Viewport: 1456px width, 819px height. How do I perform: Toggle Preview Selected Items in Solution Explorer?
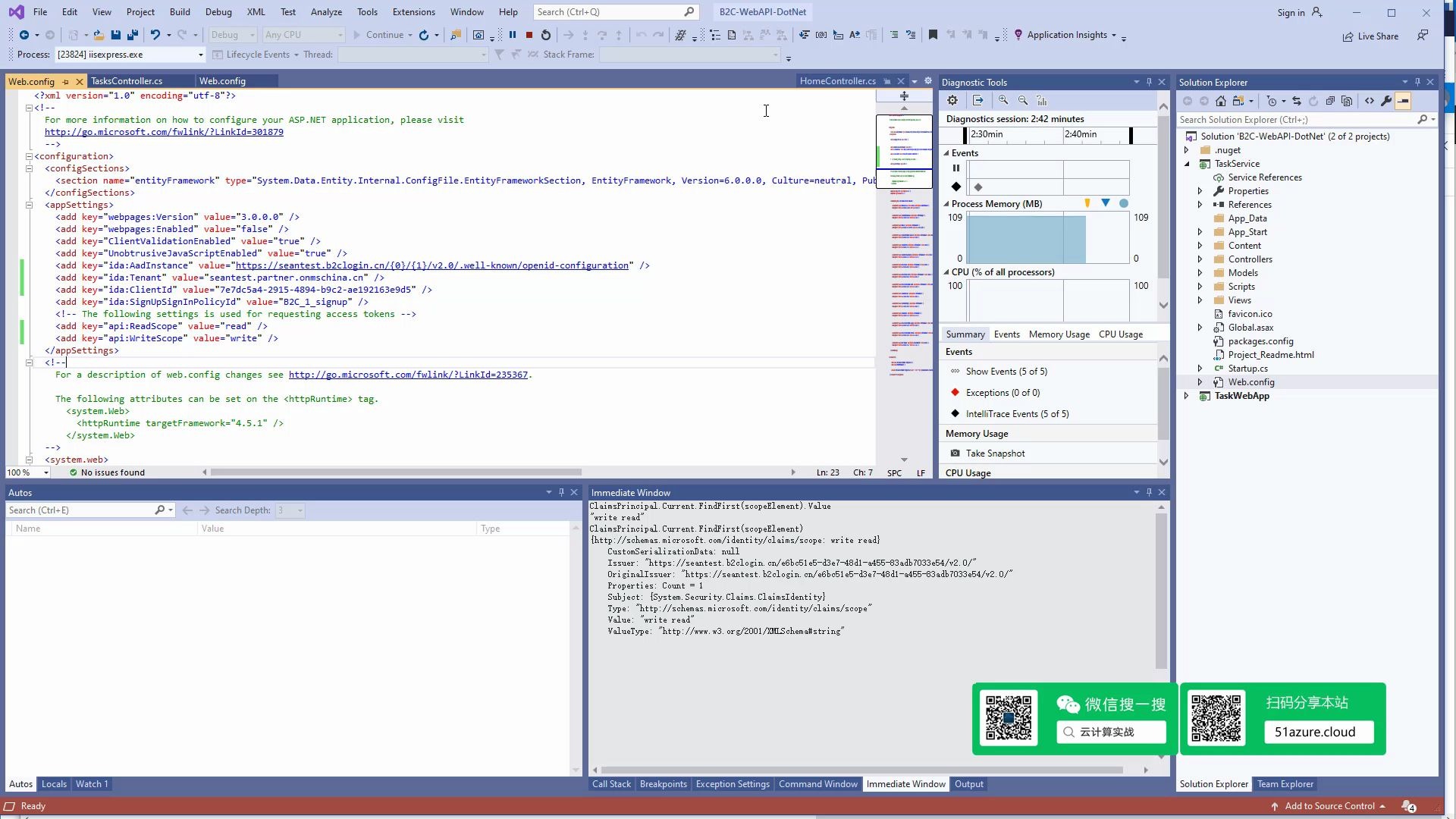tap(1403, 101)
